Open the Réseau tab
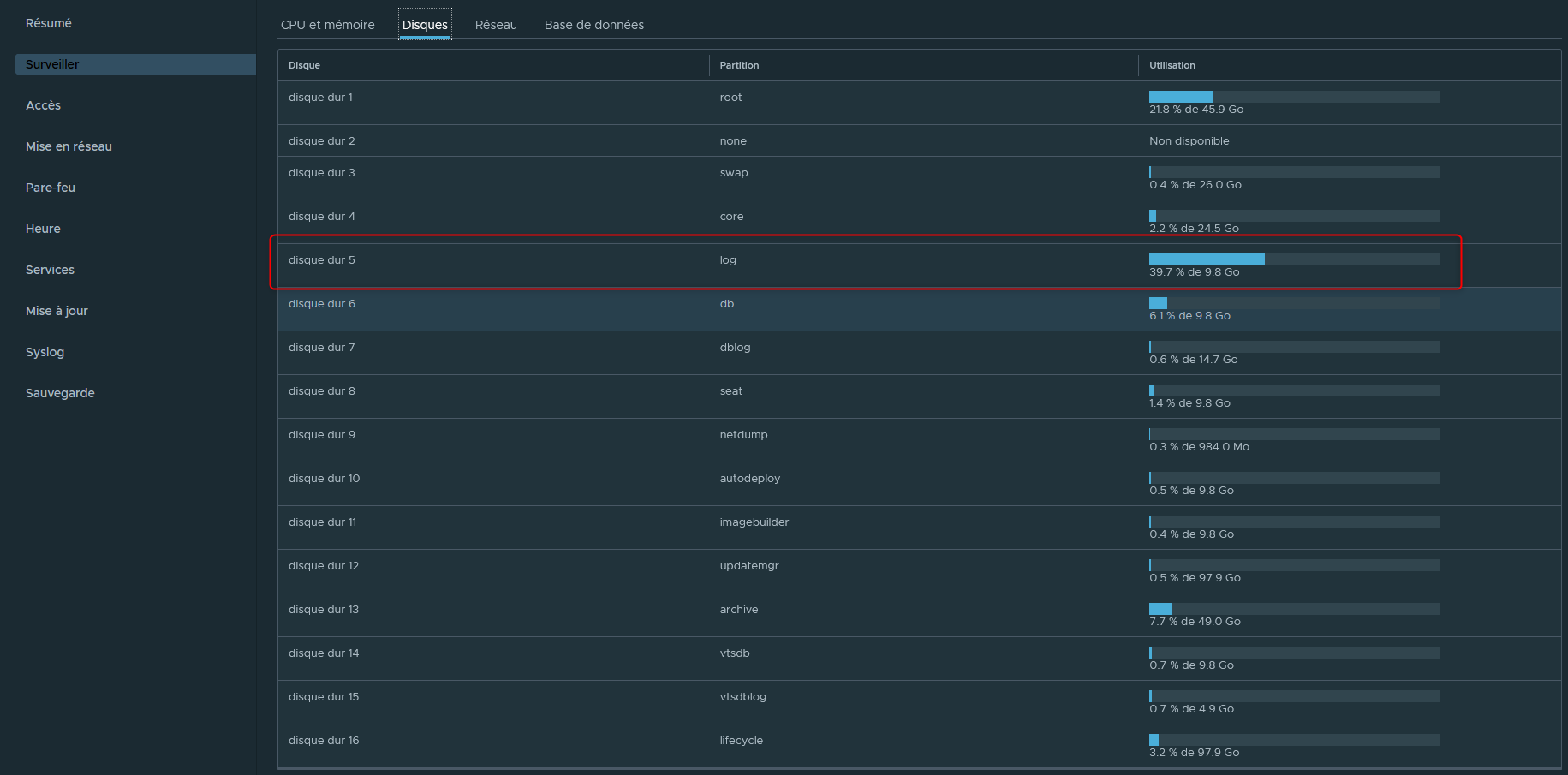This screenshot has width=1568, height=775. (496, 25)
